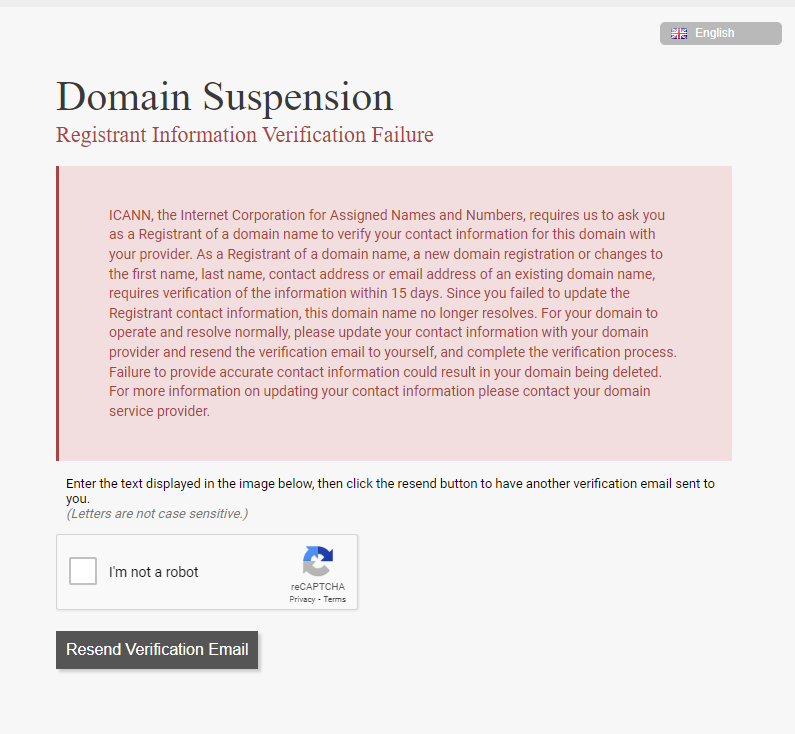Screen dimensions: 795x734
Task: Click the 'For more information on updating' line
Action: tap(380, 391)
